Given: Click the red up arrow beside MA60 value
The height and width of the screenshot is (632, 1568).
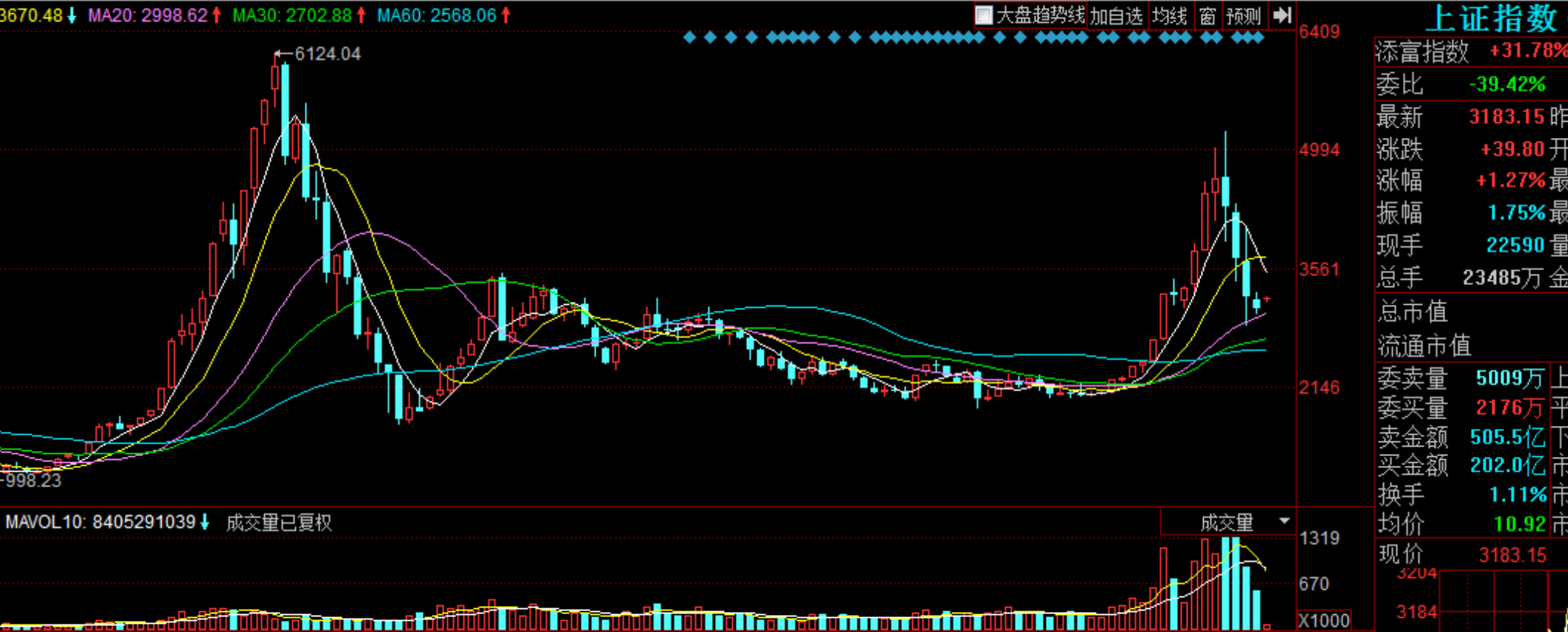Looking at the screenshot, I should (x=506, y=16).
